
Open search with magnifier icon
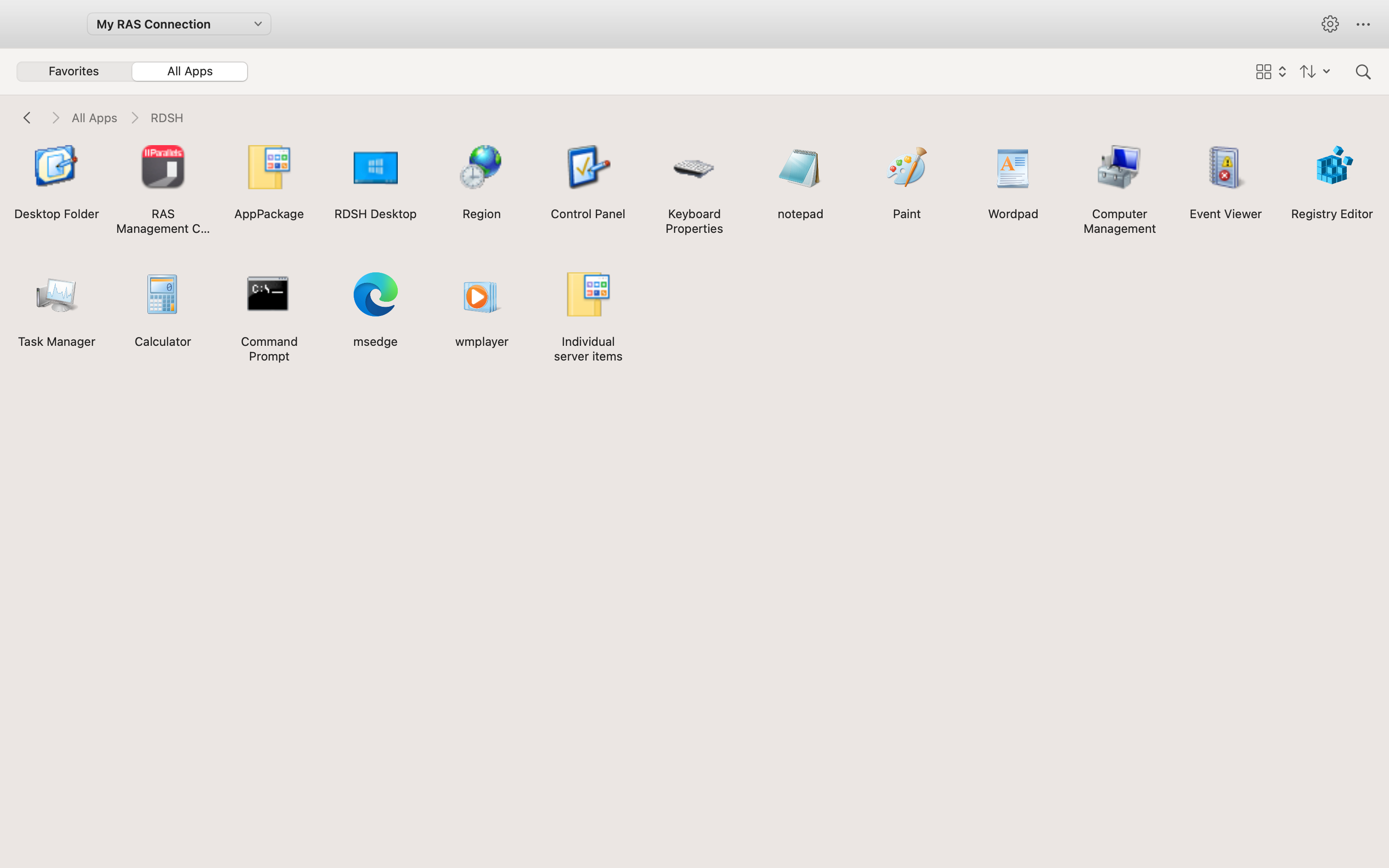point(1363,72)
